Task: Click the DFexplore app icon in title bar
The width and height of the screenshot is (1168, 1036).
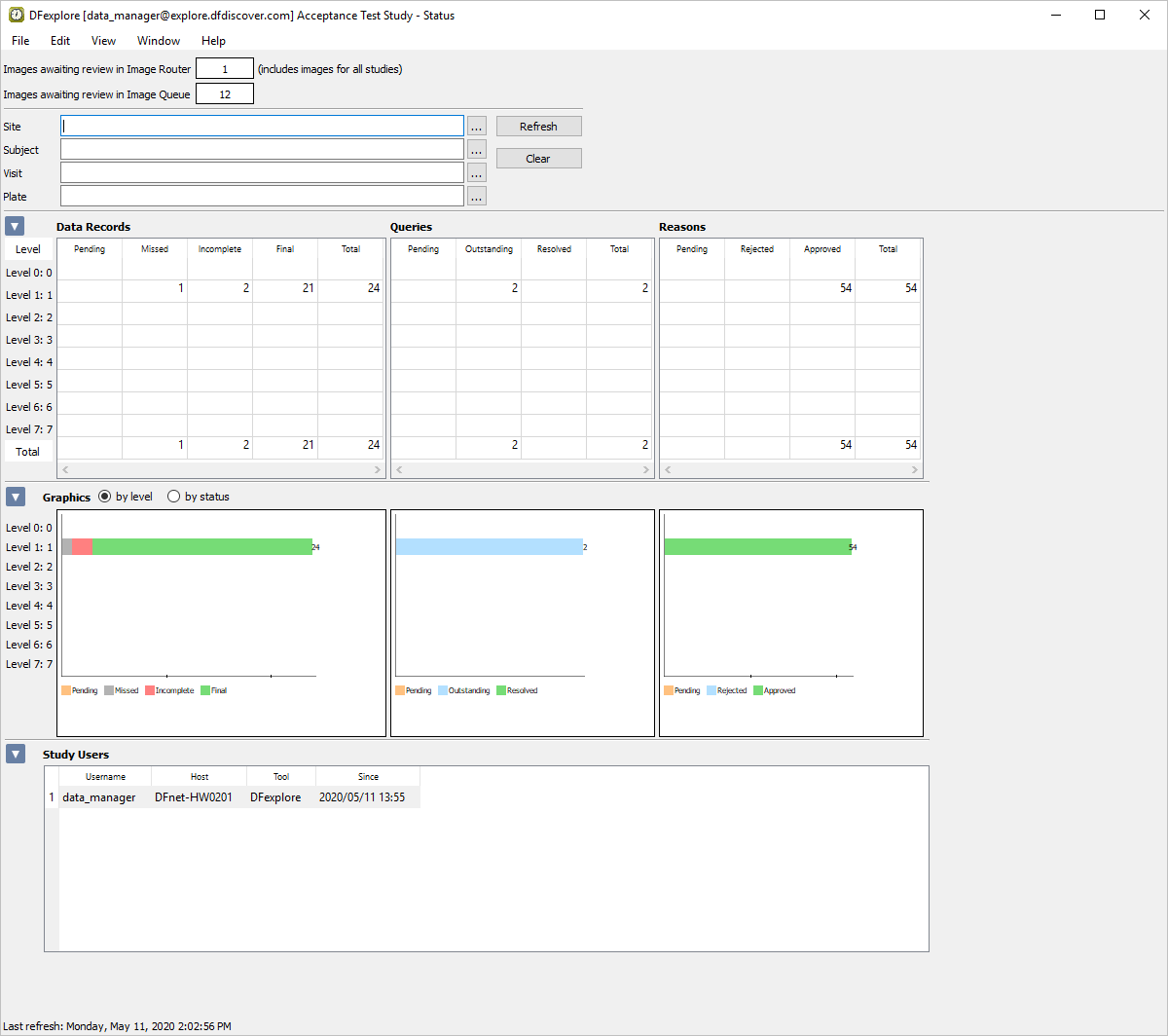Action: [17, 15]
